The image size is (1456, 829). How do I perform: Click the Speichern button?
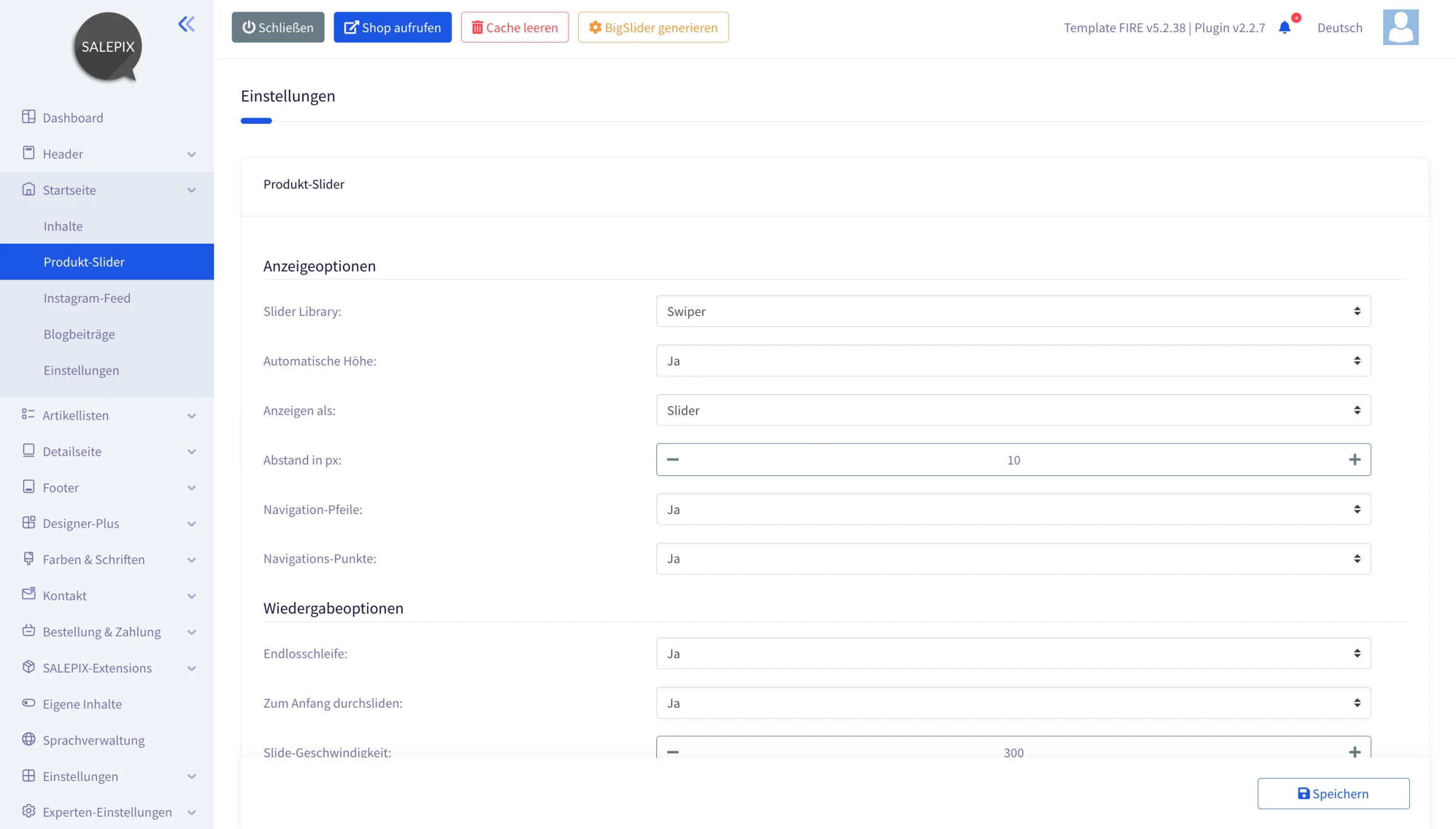tap(1333, 793)
